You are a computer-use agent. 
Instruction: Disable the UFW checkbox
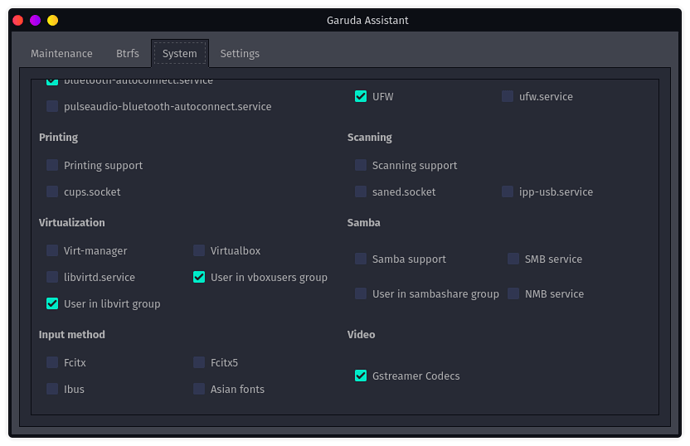[360, 96]
